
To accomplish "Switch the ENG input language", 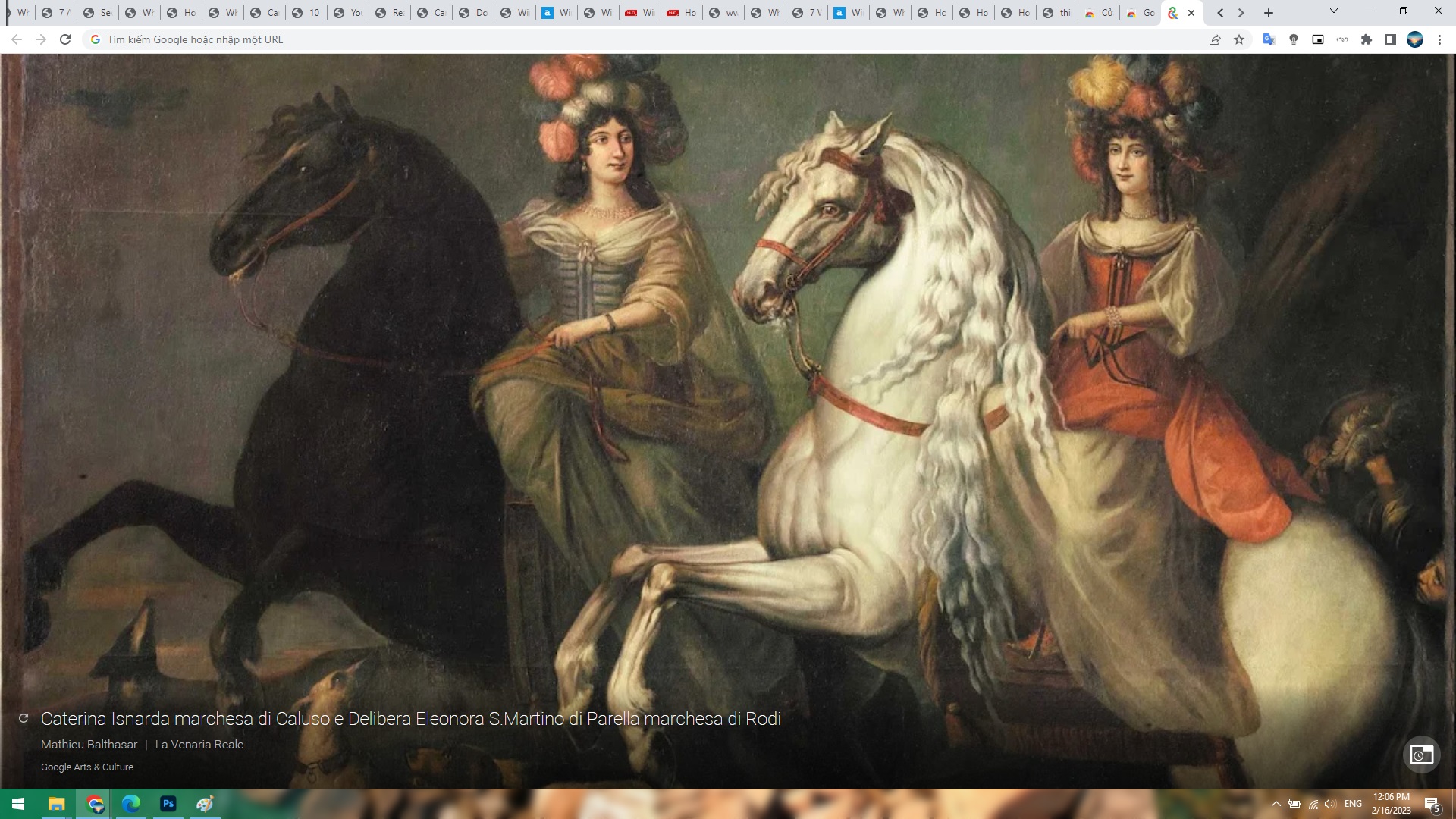I will [1353, 804].
